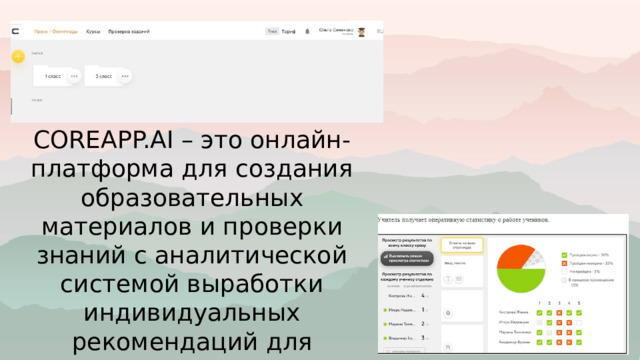This screenshot has height=360, width=640.
Task: Click the T text icon in the text input card
Action: pos(448,279)
